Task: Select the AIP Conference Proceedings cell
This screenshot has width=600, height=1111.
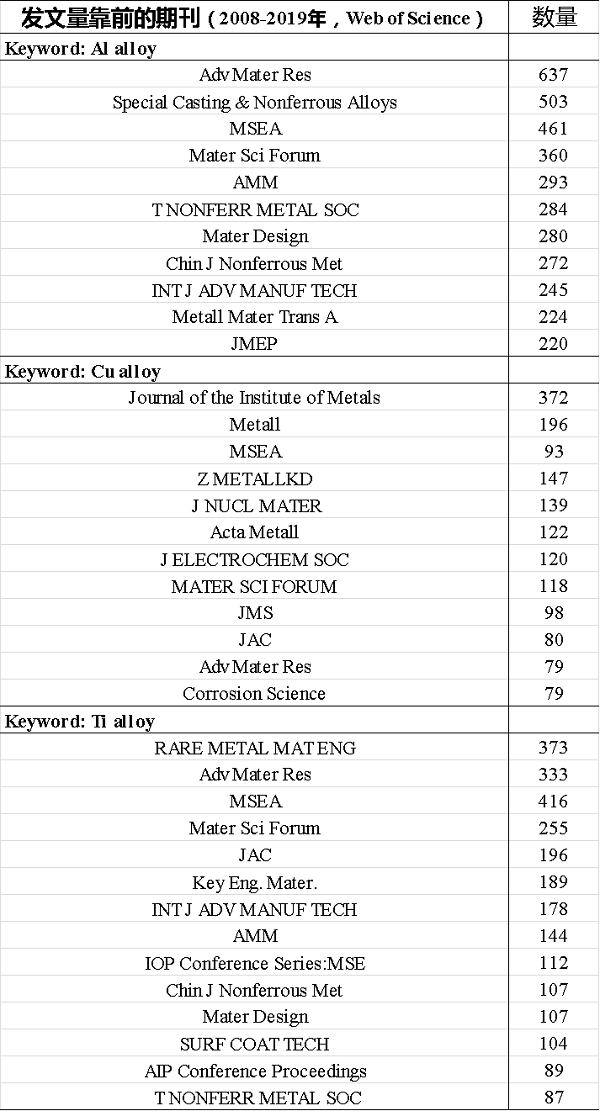Action: tap(254, 1071)
